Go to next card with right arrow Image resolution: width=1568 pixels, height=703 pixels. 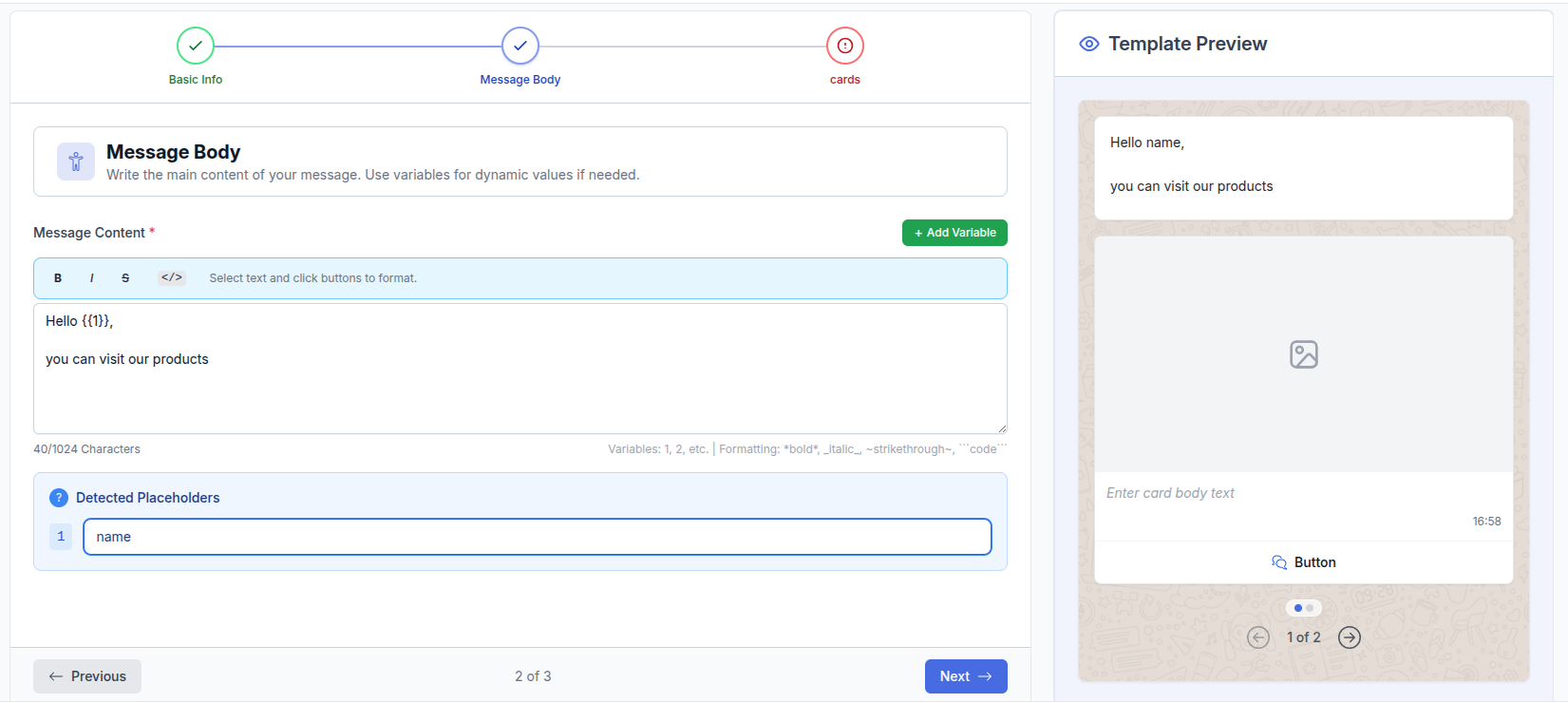(1350, 637)
